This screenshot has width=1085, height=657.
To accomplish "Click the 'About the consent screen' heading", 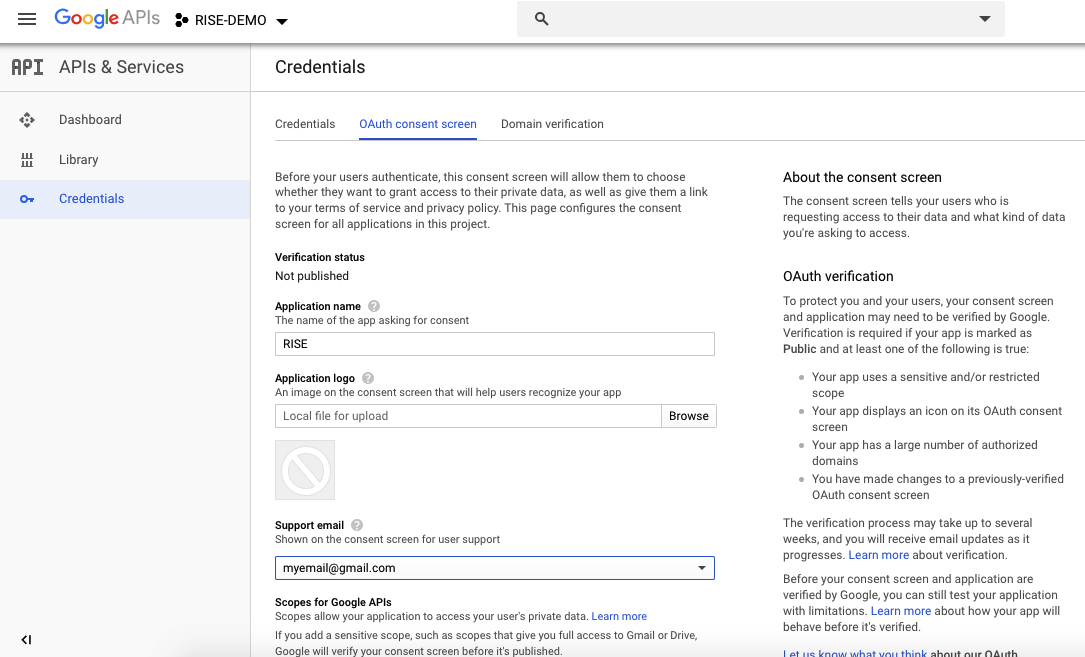I will 862,177.
